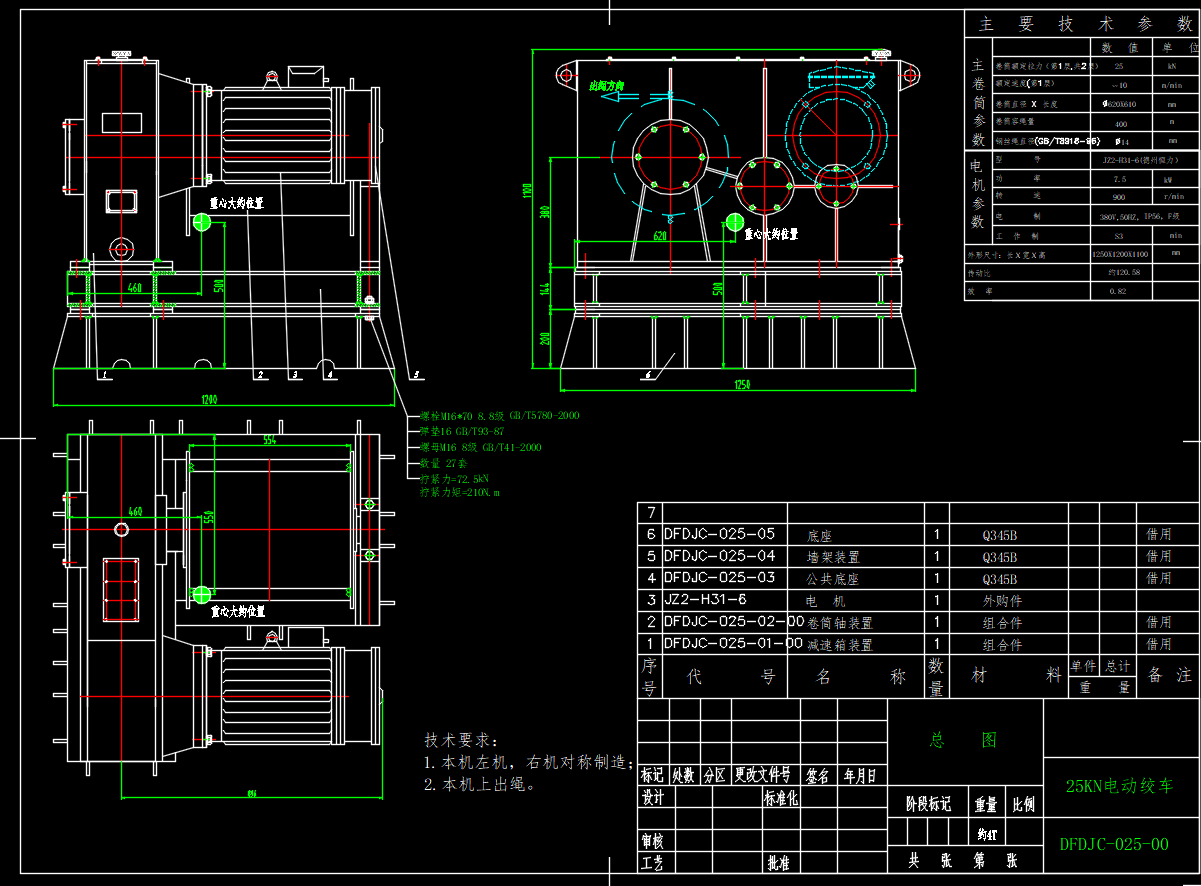Click part balloon number 3 in front view
This screenshot has height=886, width=1201.
pyautogui.click(x=295, y=375)
